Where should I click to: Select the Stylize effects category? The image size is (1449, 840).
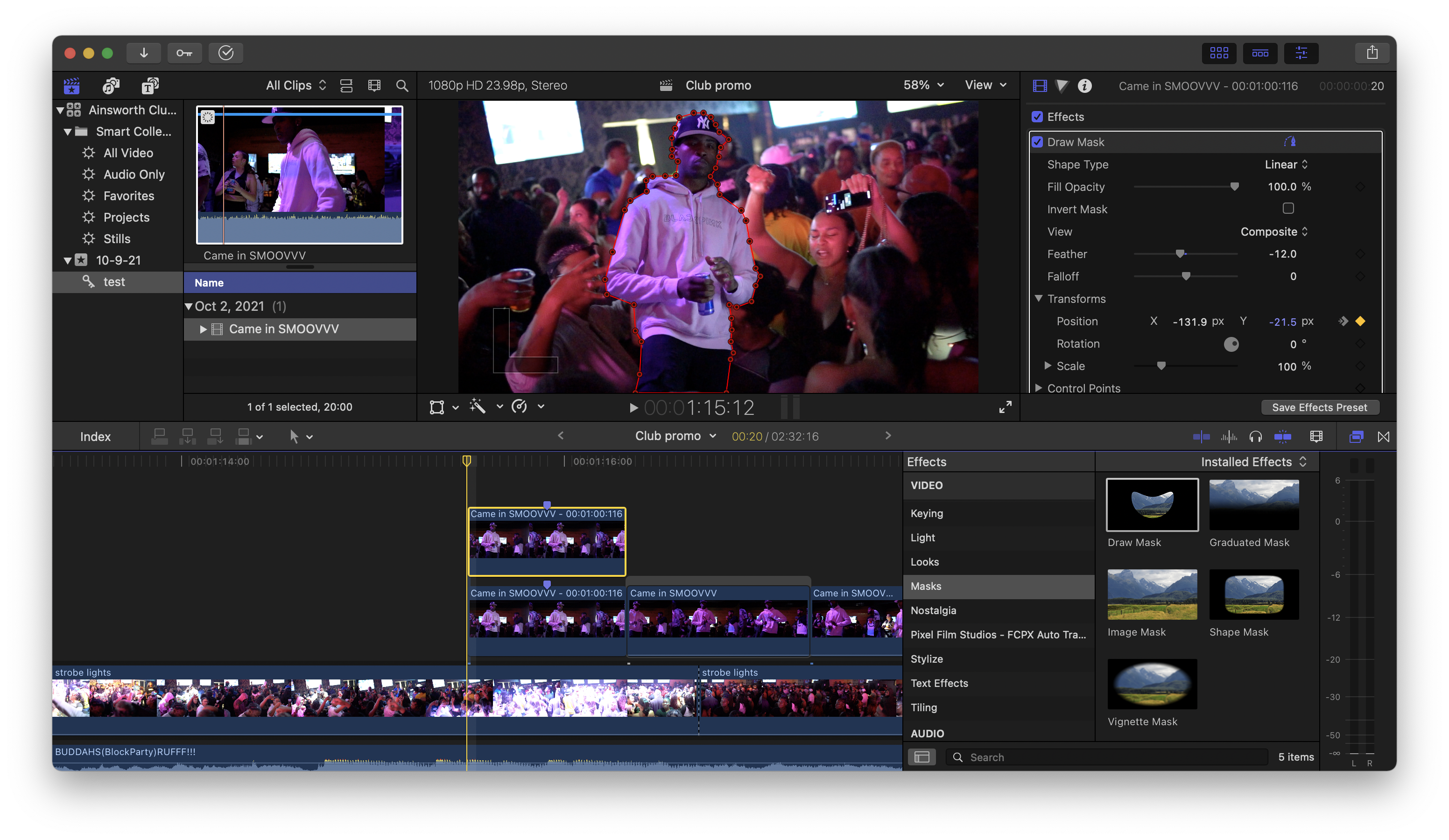[926, 659]
